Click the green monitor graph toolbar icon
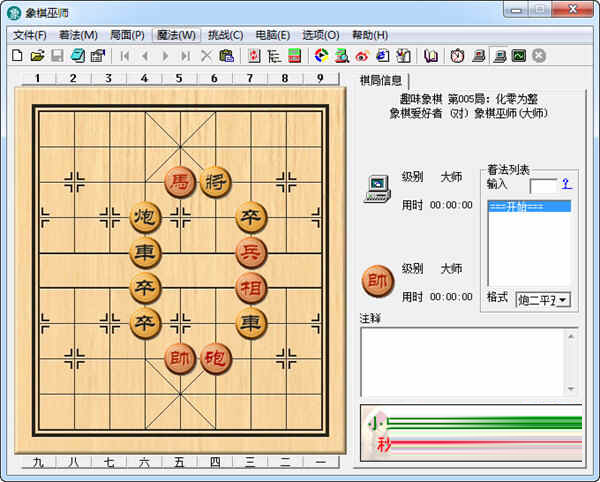600x482 pixels. pos(518,56)
